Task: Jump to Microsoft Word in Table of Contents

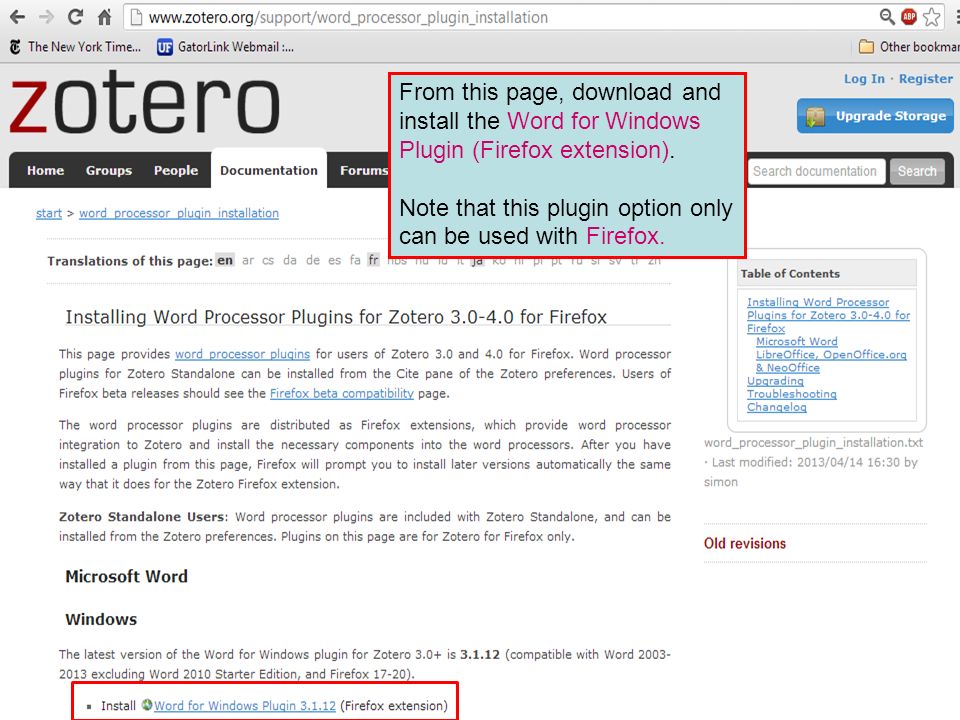Action: (797, 342)
